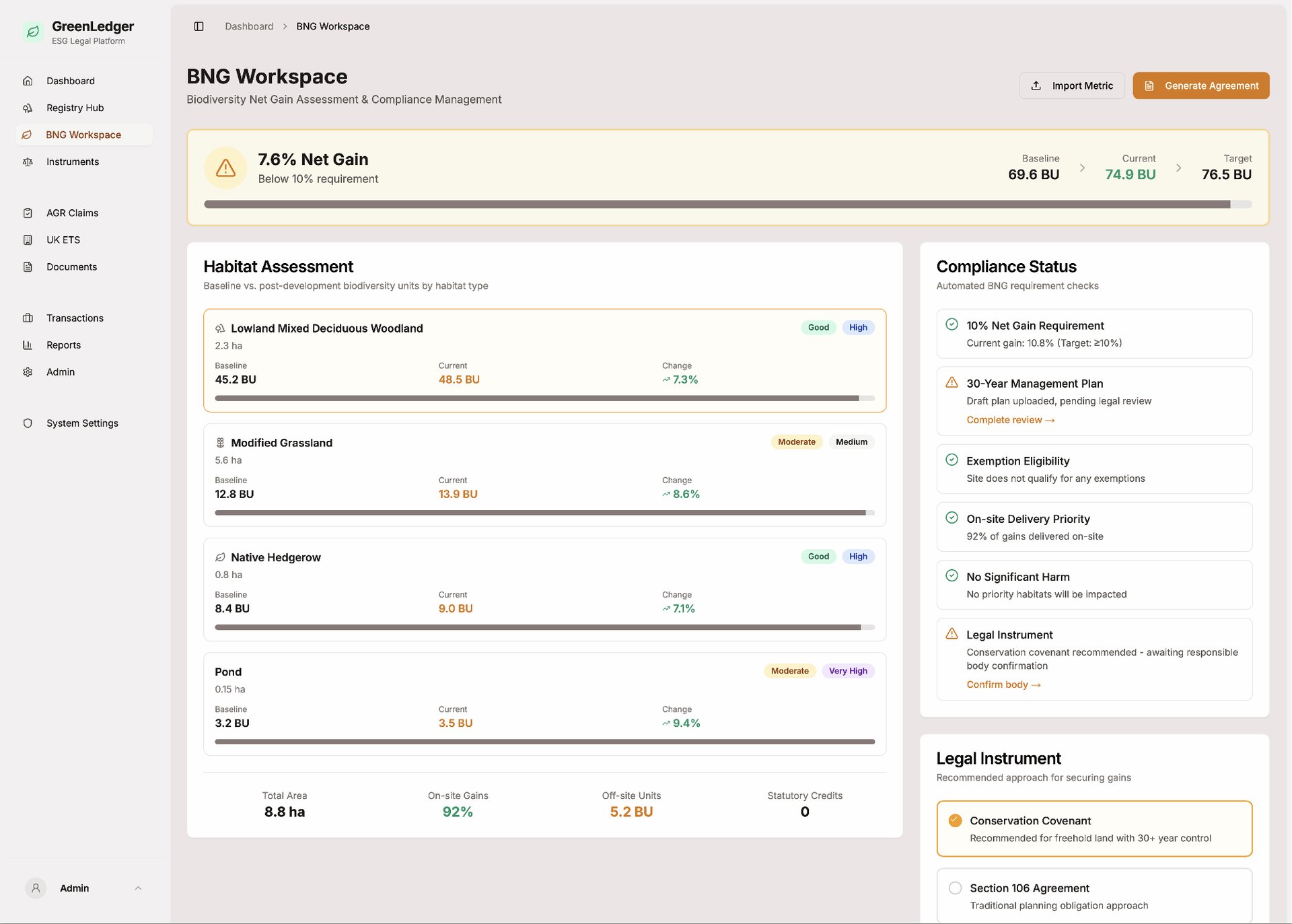The image size is (1292, 924).
Task: Click the Transactions briefcase icon
Action: pyautogui.click(x=28, y=318)
